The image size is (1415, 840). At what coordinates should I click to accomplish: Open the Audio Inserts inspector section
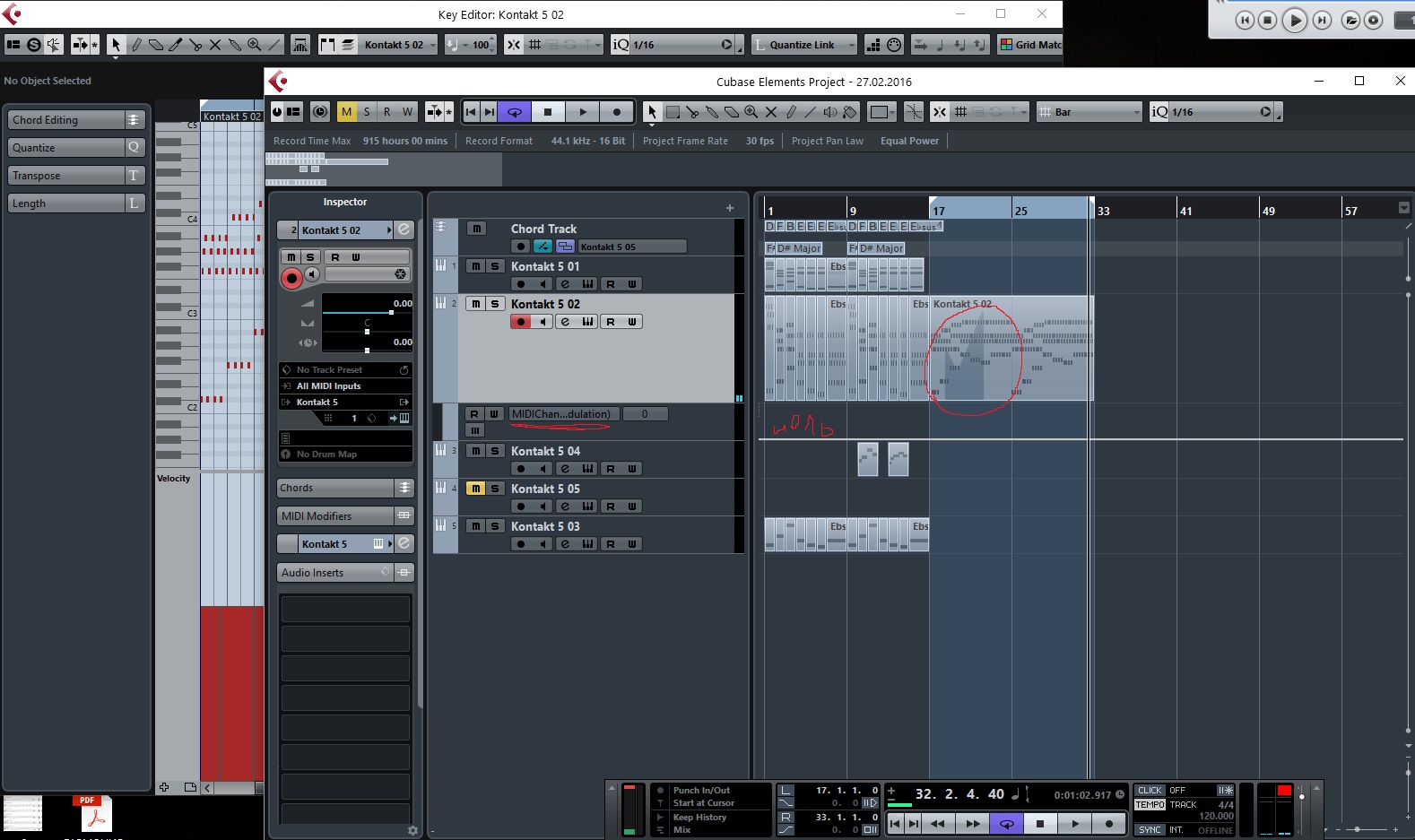[345, 573]
